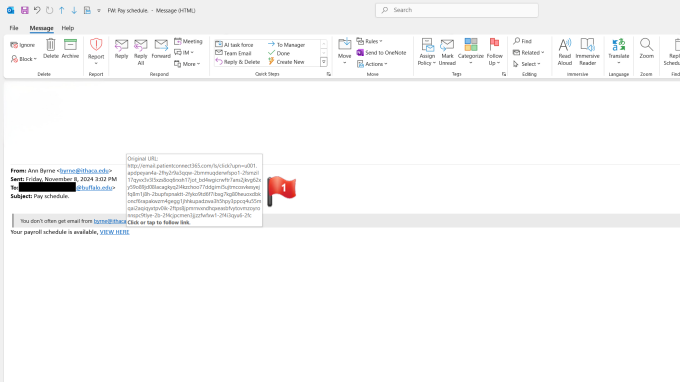Undo the last action
This screenshot has width=680, height=382.
(x=37, y=10)
